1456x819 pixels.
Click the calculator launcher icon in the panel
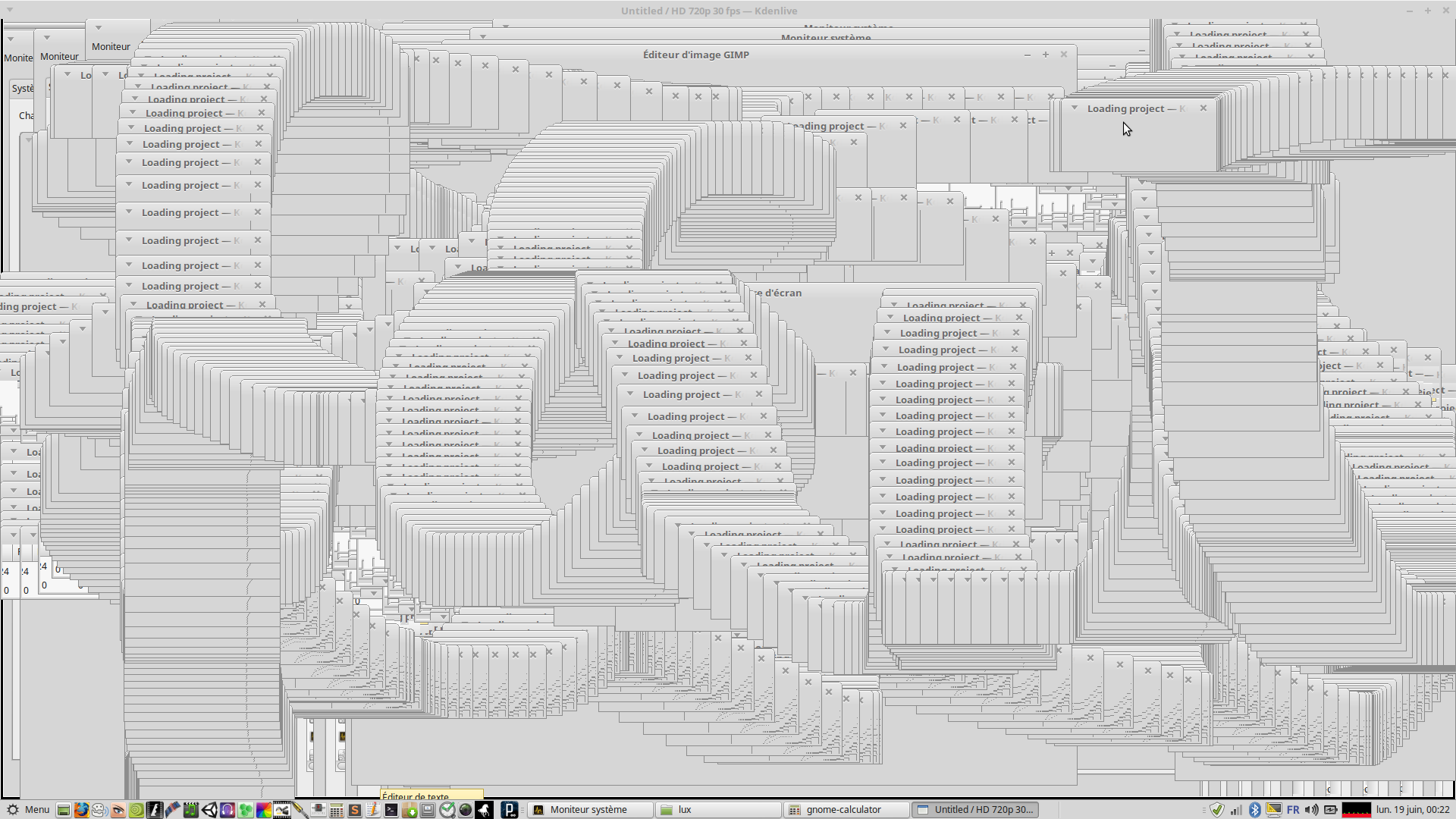(x=336, y=810)
